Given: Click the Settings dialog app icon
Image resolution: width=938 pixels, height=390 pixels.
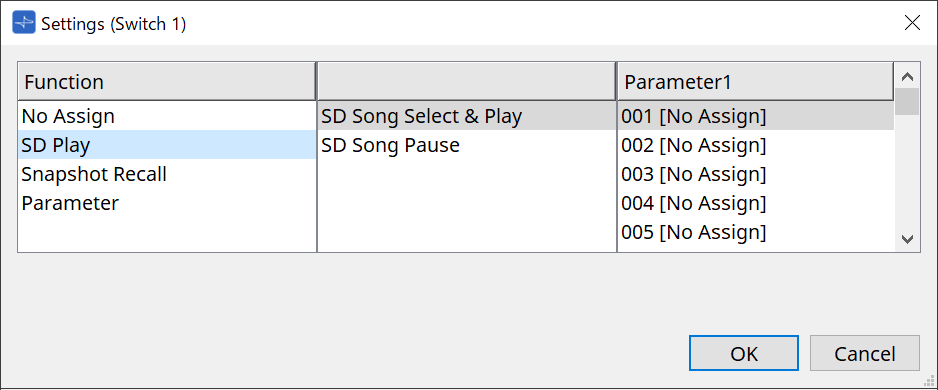Looking at the screenshot, I should 24,23.
